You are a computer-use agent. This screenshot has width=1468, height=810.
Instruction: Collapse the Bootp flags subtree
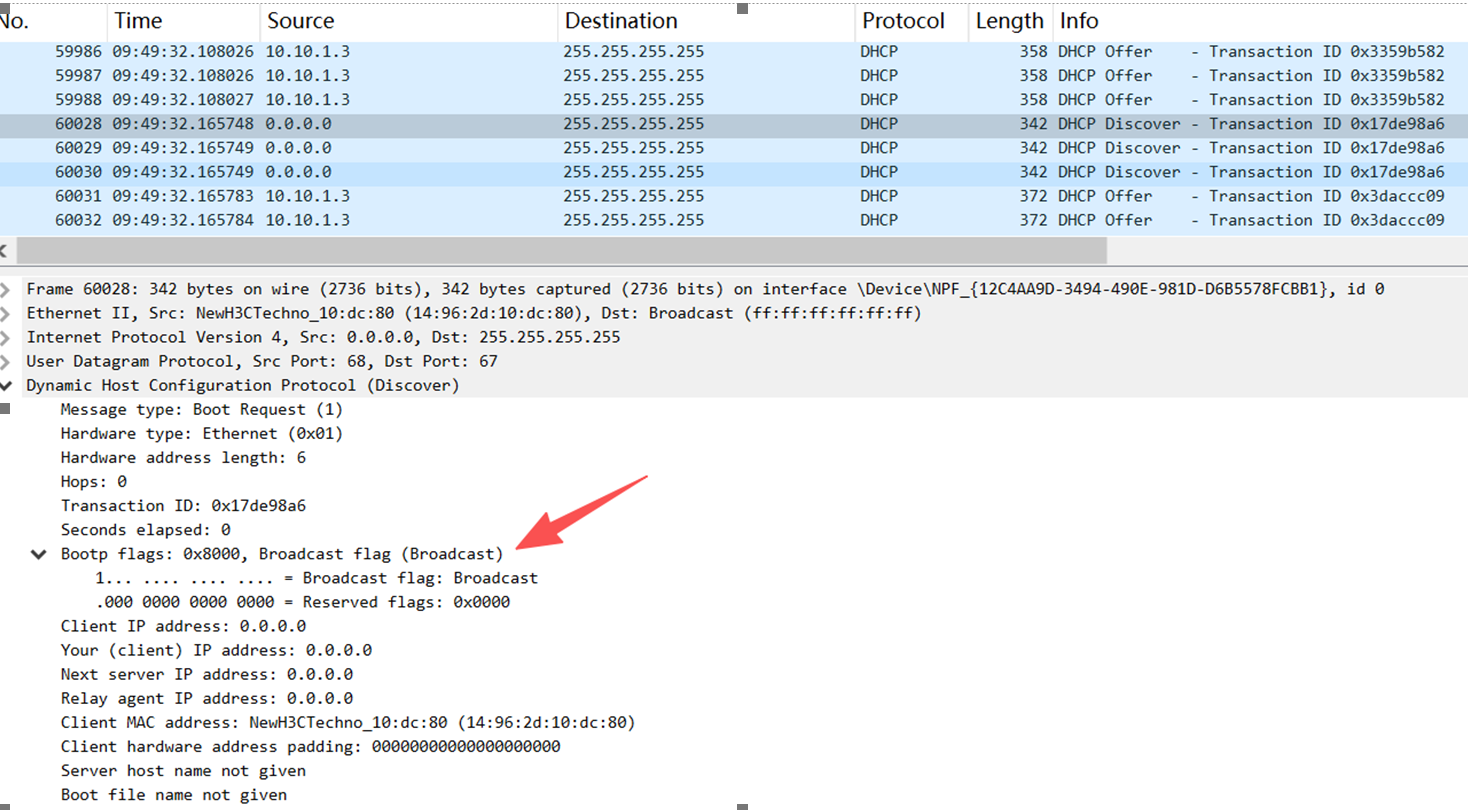point(39,555)
